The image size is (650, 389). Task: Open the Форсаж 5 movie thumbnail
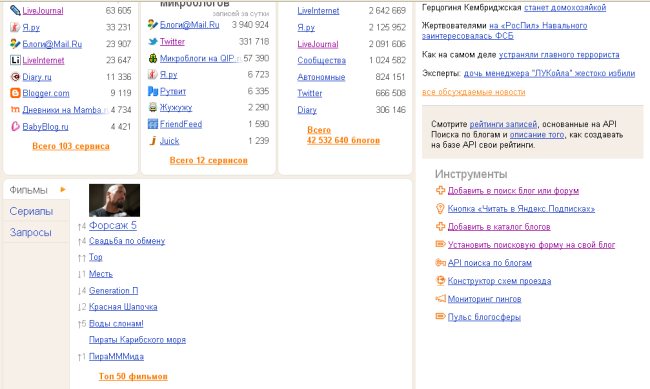tap(114, 200)
